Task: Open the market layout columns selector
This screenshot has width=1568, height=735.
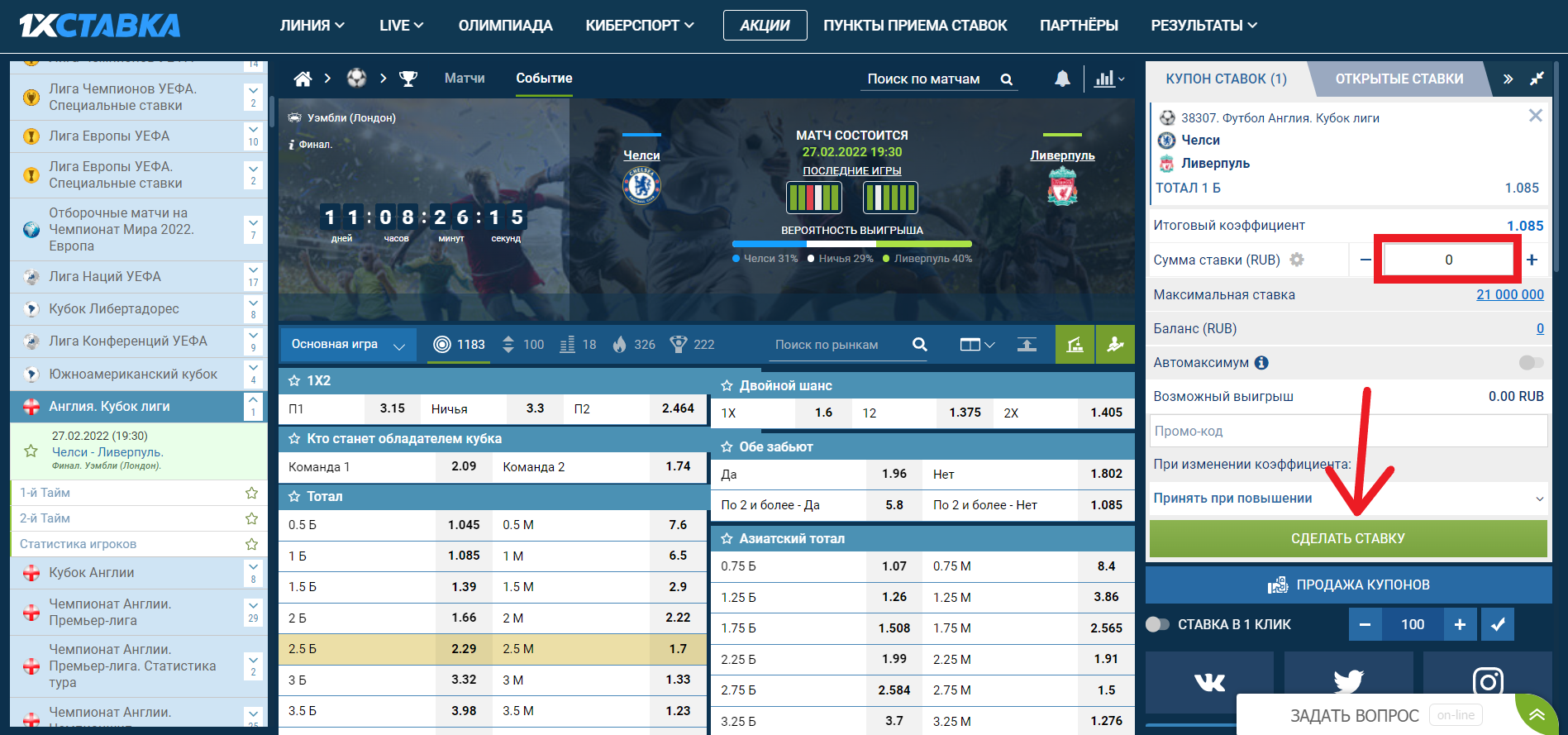Action: (x=977, y=345)
